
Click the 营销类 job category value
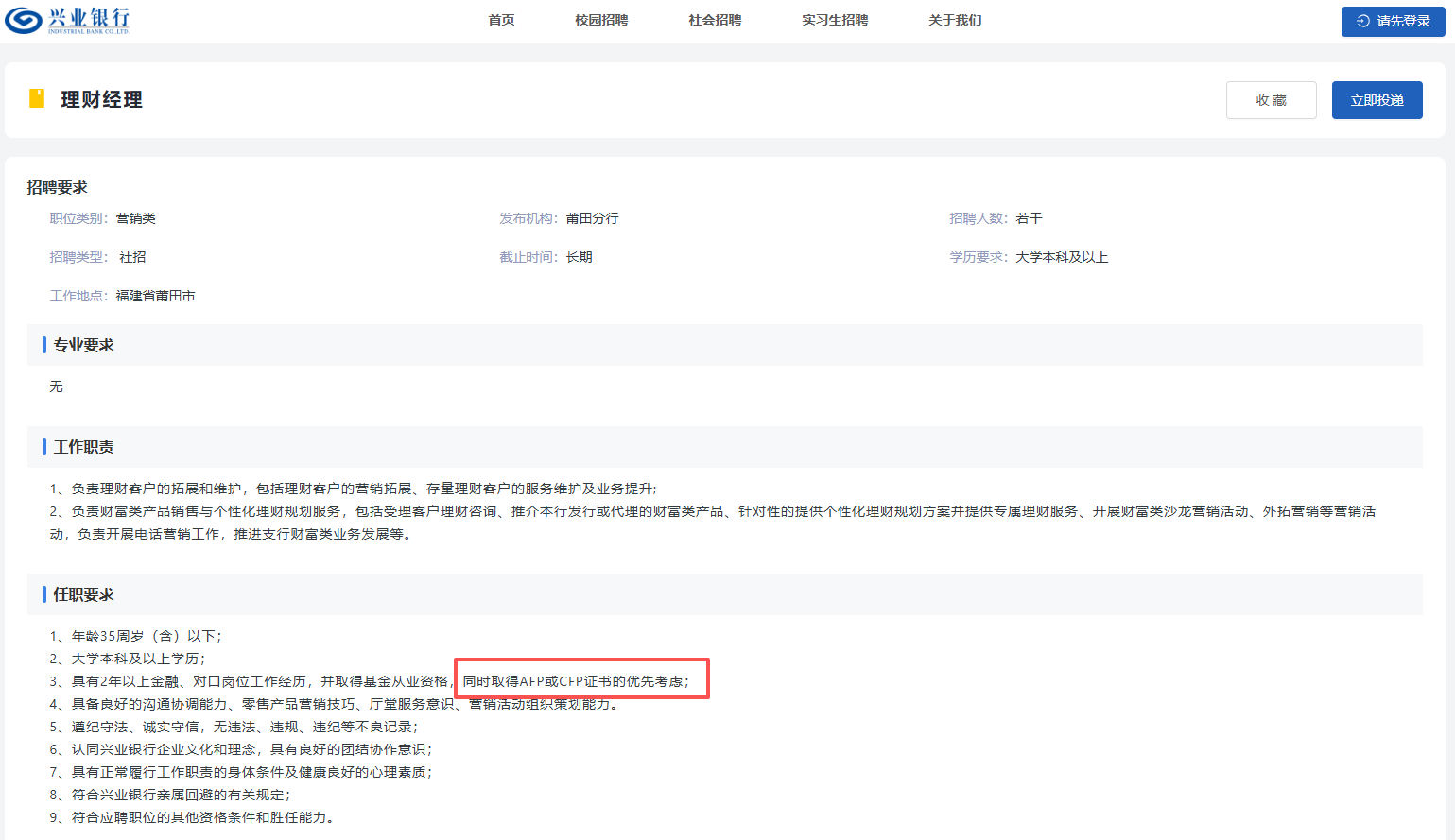[135, 218]
